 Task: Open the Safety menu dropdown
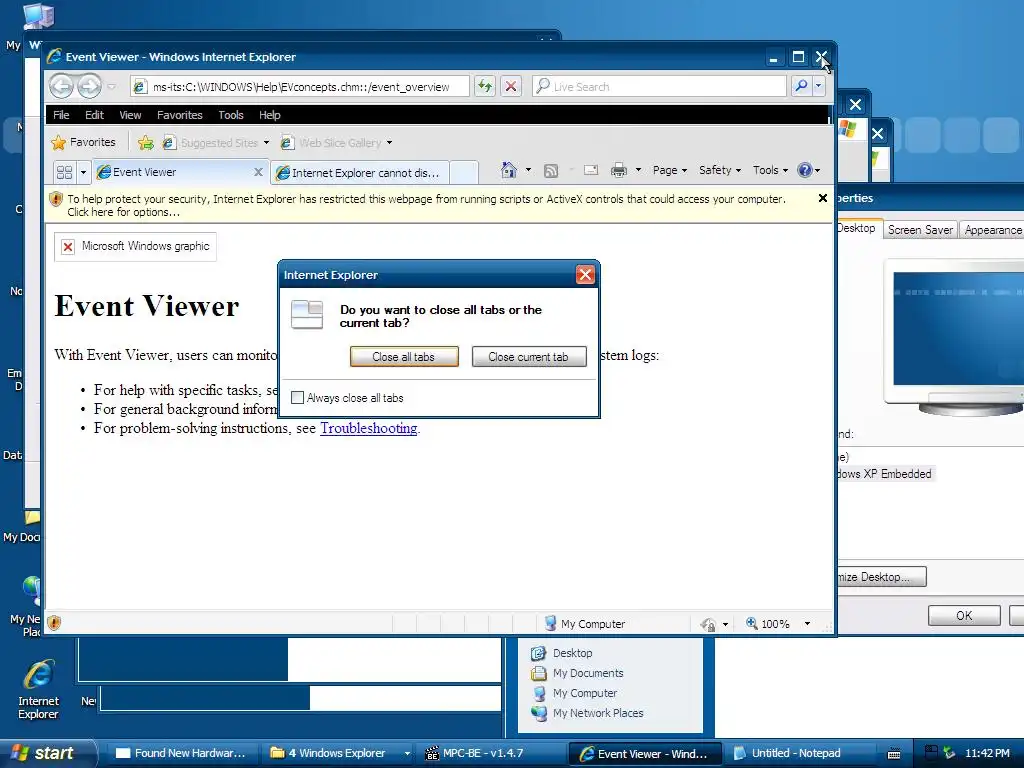point(720,170)
